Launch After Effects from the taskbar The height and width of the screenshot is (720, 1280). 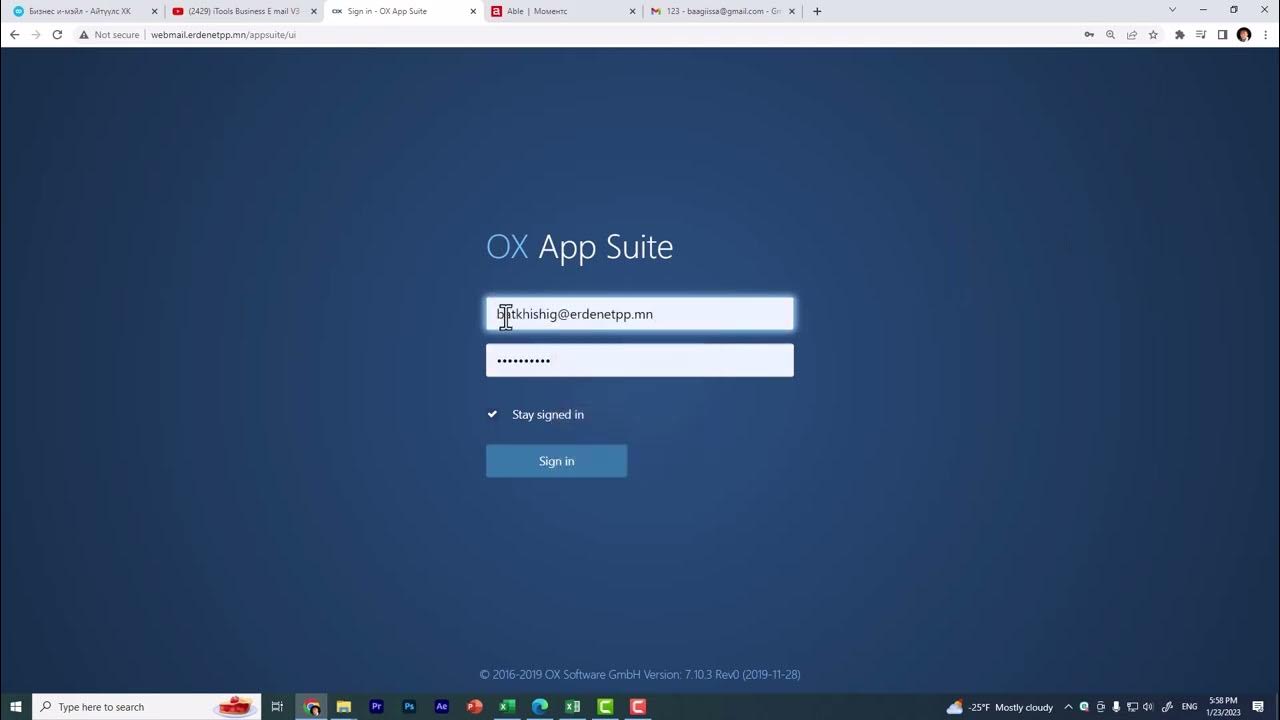(442, 707)
